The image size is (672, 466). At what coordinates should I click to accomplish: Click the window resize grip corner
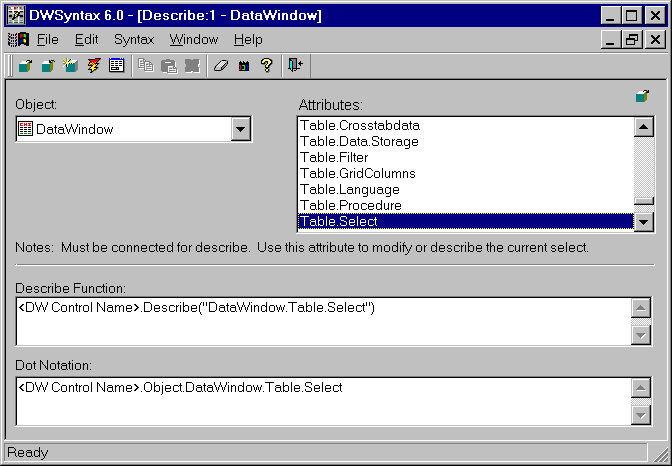click(660, 454)
